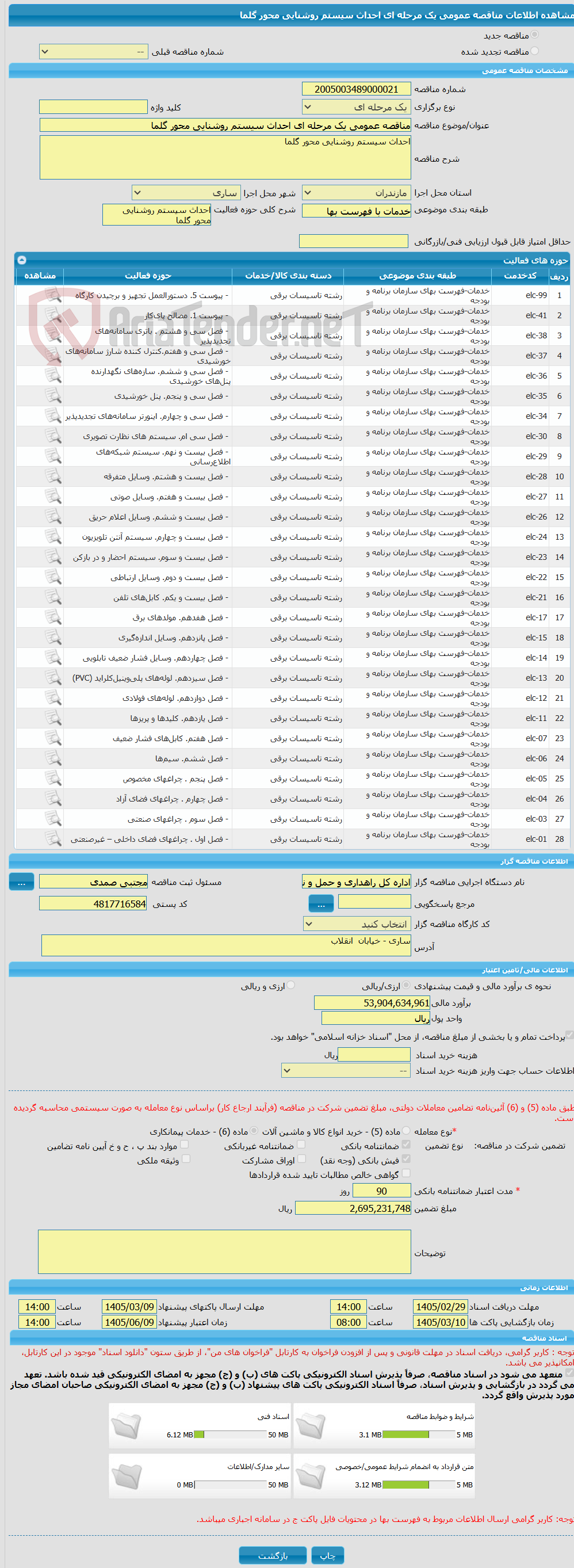
Task: Collapse the حوزه های فعالیت section
Action: (22, 260)
